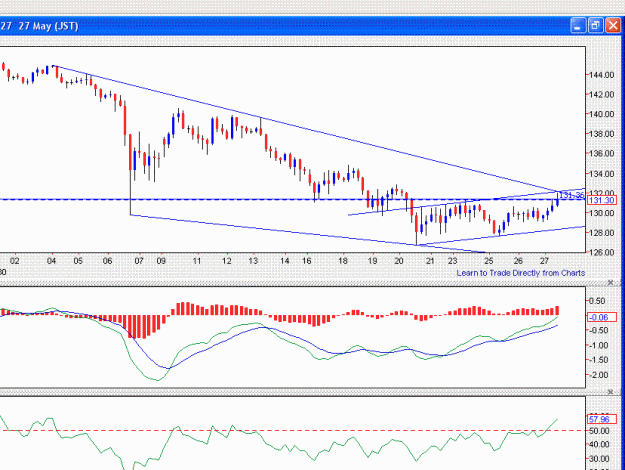Viewport: 625px width, 470px height.
Task: Minimize the chart window
Action: [x=578, y=26]
